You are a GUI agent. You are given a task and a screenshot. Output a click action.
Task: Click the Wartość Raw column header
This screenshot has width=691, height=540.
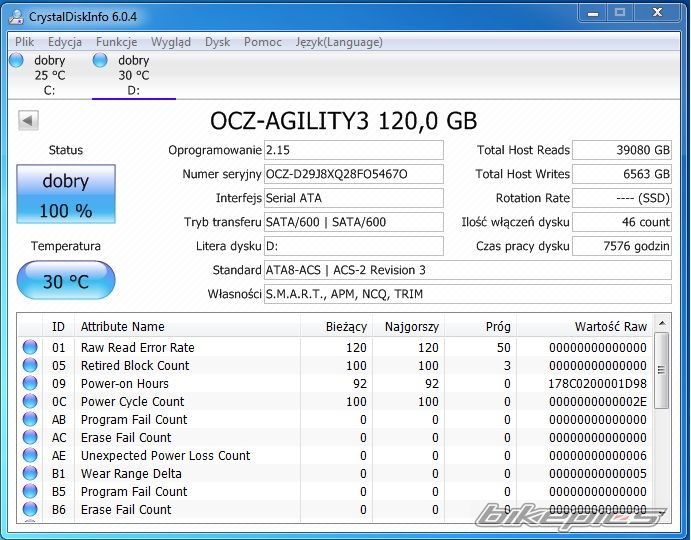(610, 327)
